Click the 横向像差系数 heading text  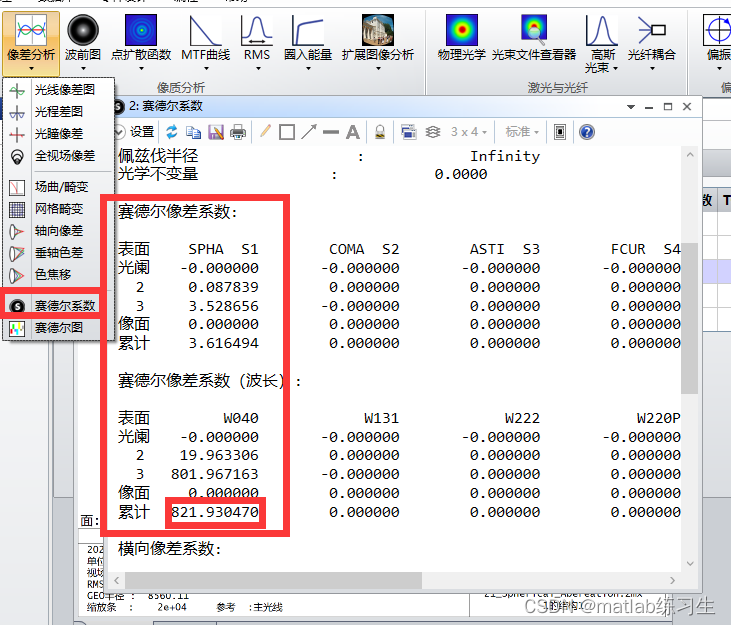169,549
